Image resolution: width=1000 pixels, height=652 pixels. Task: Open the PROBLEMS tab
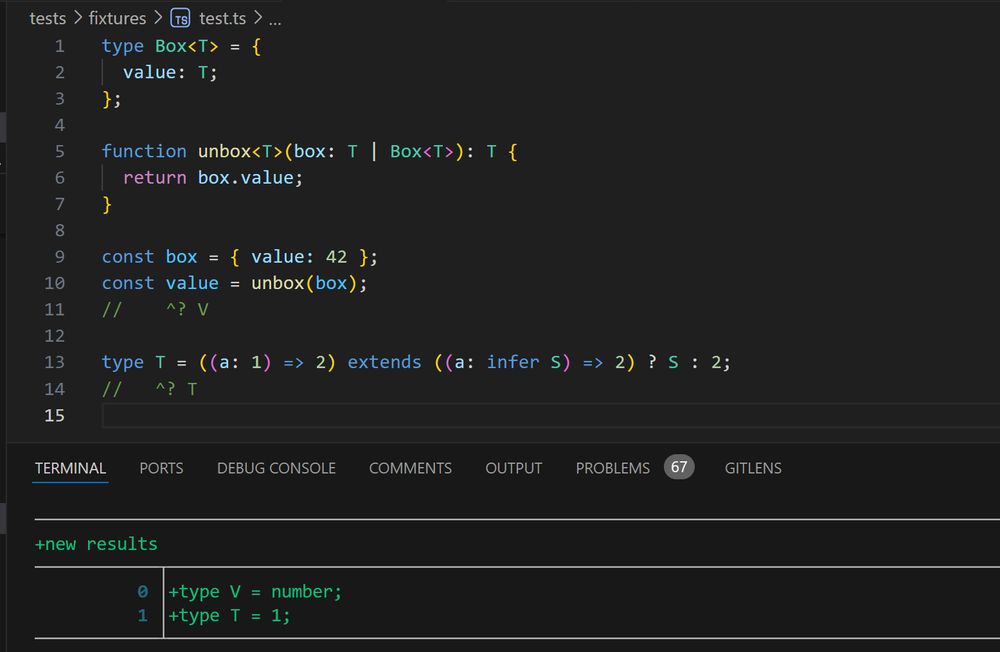(x=612, y=468)
